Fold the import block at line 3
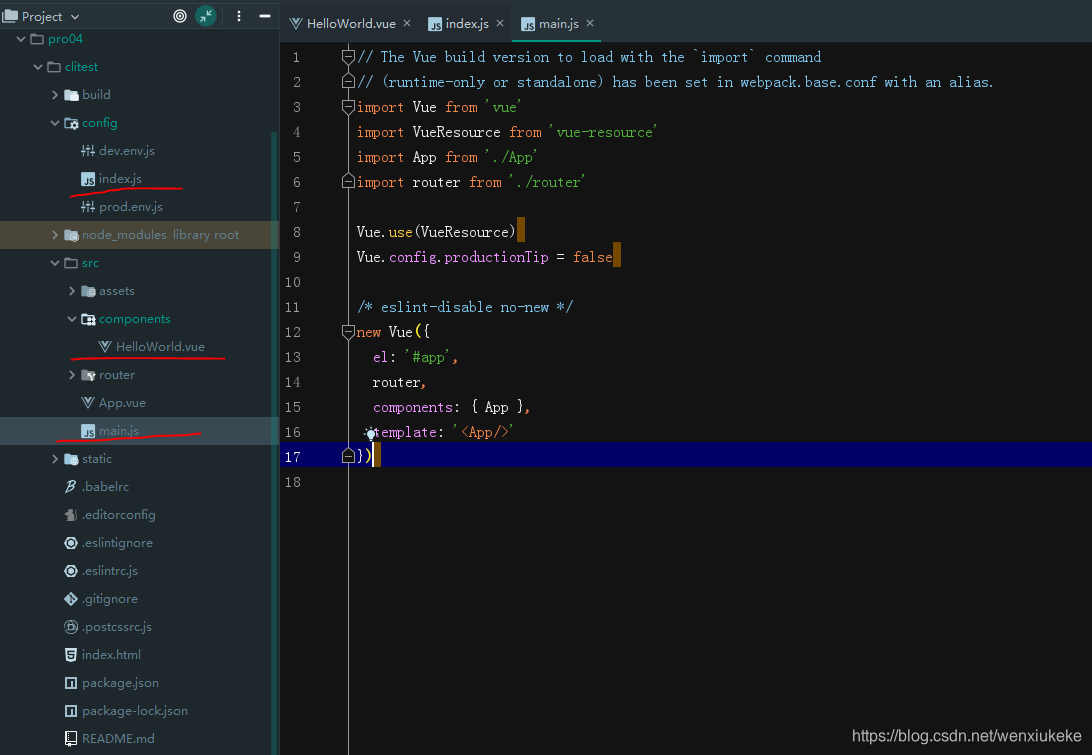Viewport: 1092px width, 755px height. point(348,107)
